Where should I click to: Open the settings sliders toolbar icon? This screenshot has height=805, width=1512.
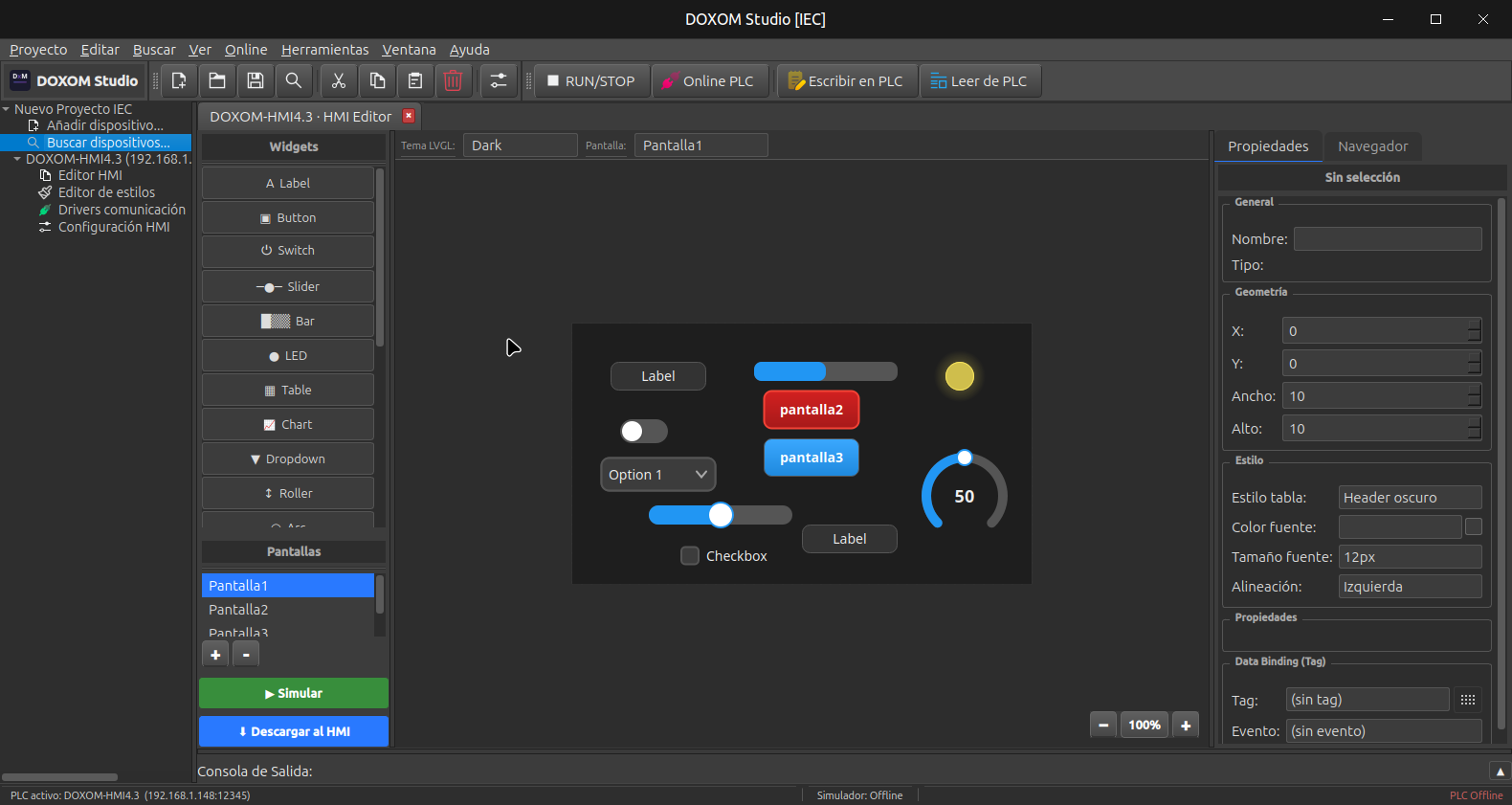click(x=499, y=81)
